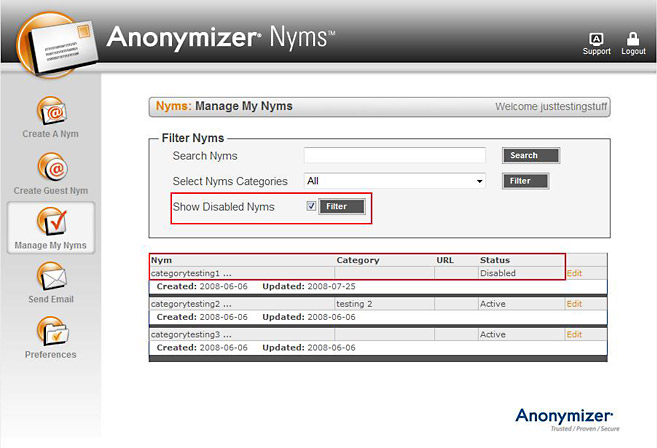Viewport: 657px width, 448px height.
Task: Edit the categorytesting2 nym
Action: tap(574, 304)
